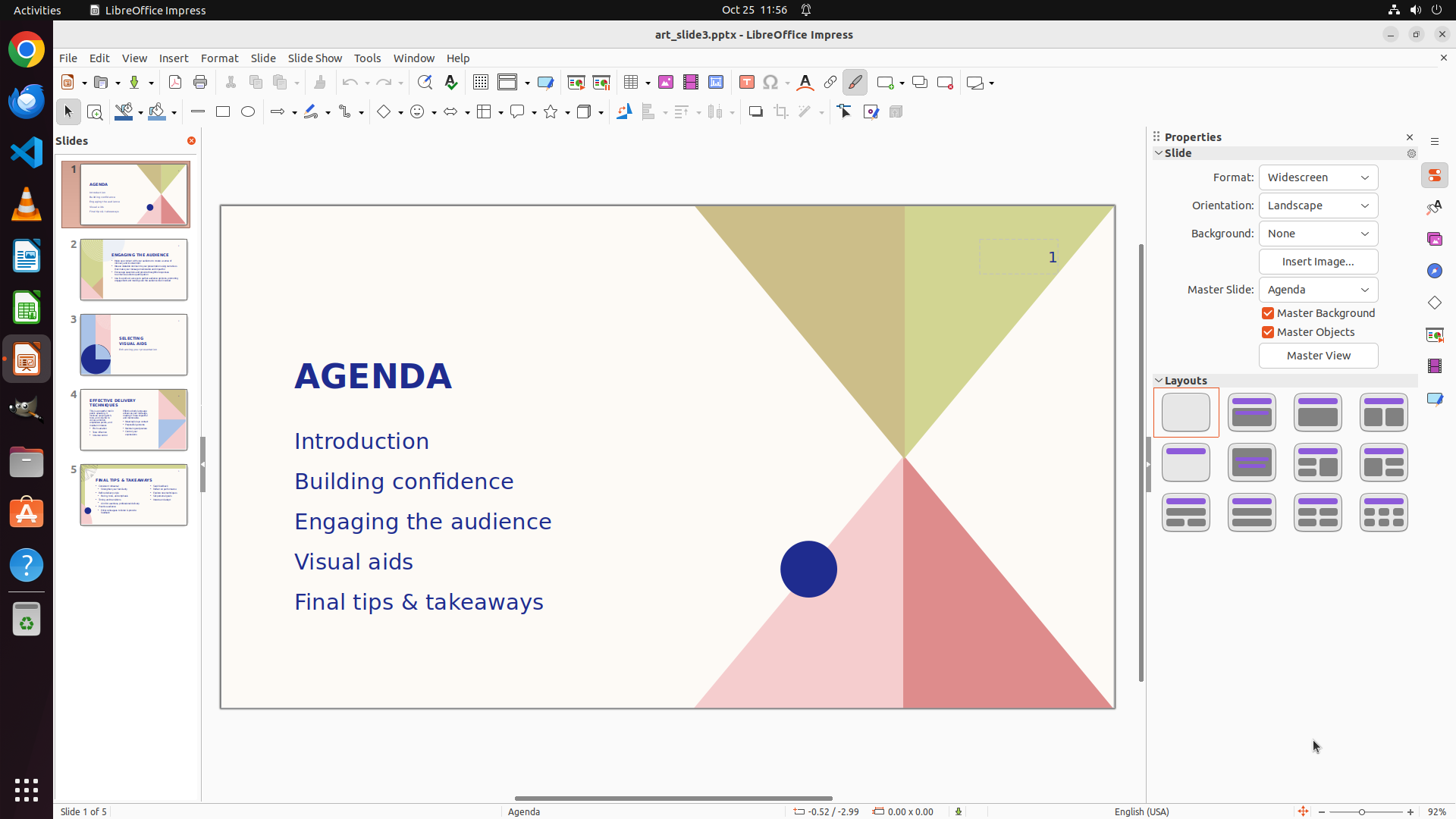The height and width of the screenshot is (819, 1456).
Task: Click the Insert Image... button
Action: [1318, 262]
